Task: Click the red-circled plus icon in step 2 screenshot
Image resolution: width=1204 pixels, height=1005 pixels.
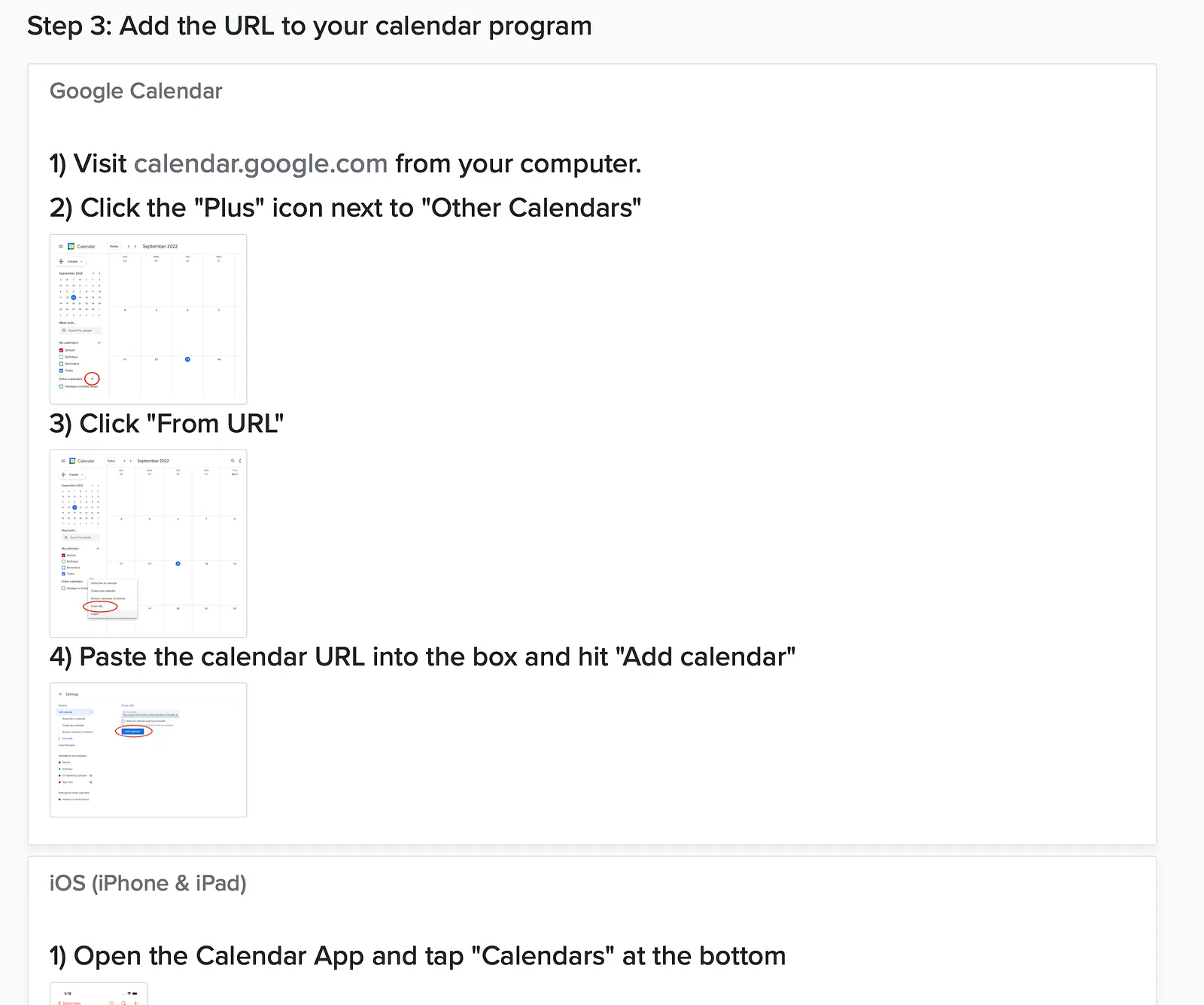Action: pyautogui.click(x=92, y=379)
